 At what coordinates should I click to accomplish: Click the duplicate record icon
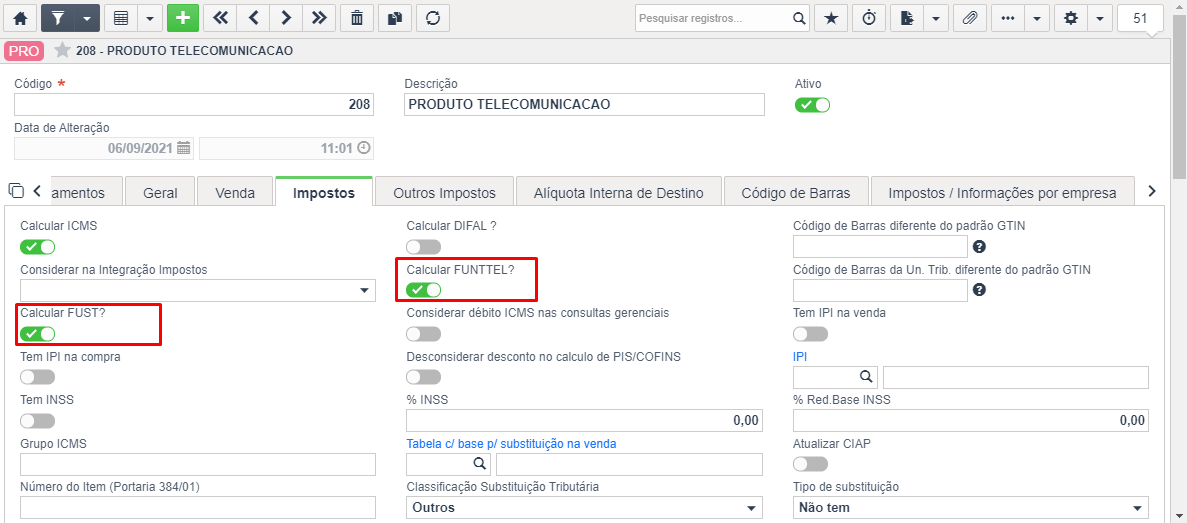(x=395, y=18)
